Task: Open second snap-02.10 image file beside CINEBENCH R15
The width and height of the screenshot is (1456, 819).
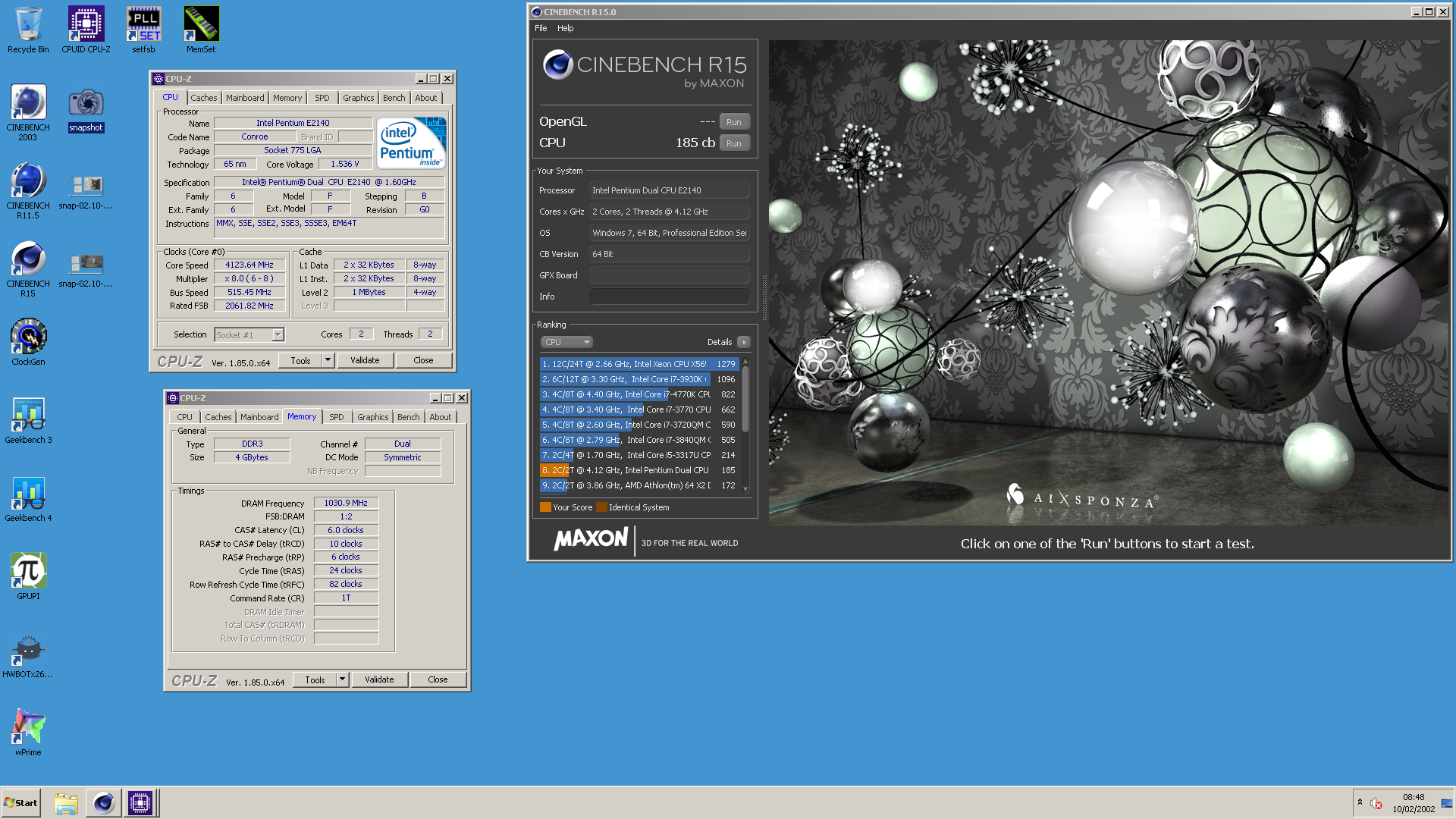Action: pos(86,269)
